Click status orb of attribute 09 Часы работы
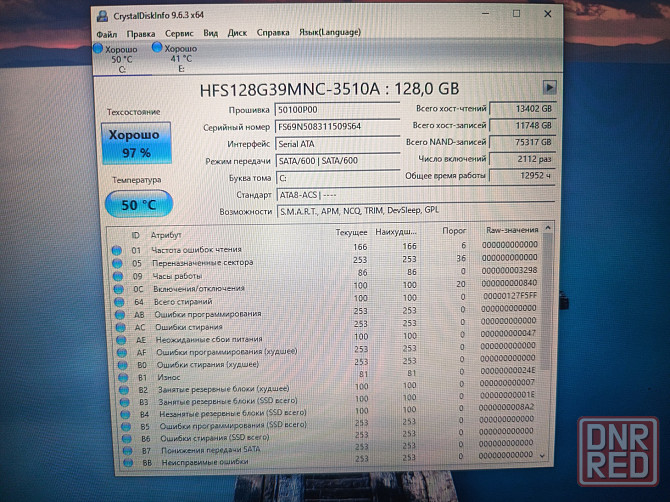Screen dimensions: 670x502 pyautogui.click(x=118, y=276)
